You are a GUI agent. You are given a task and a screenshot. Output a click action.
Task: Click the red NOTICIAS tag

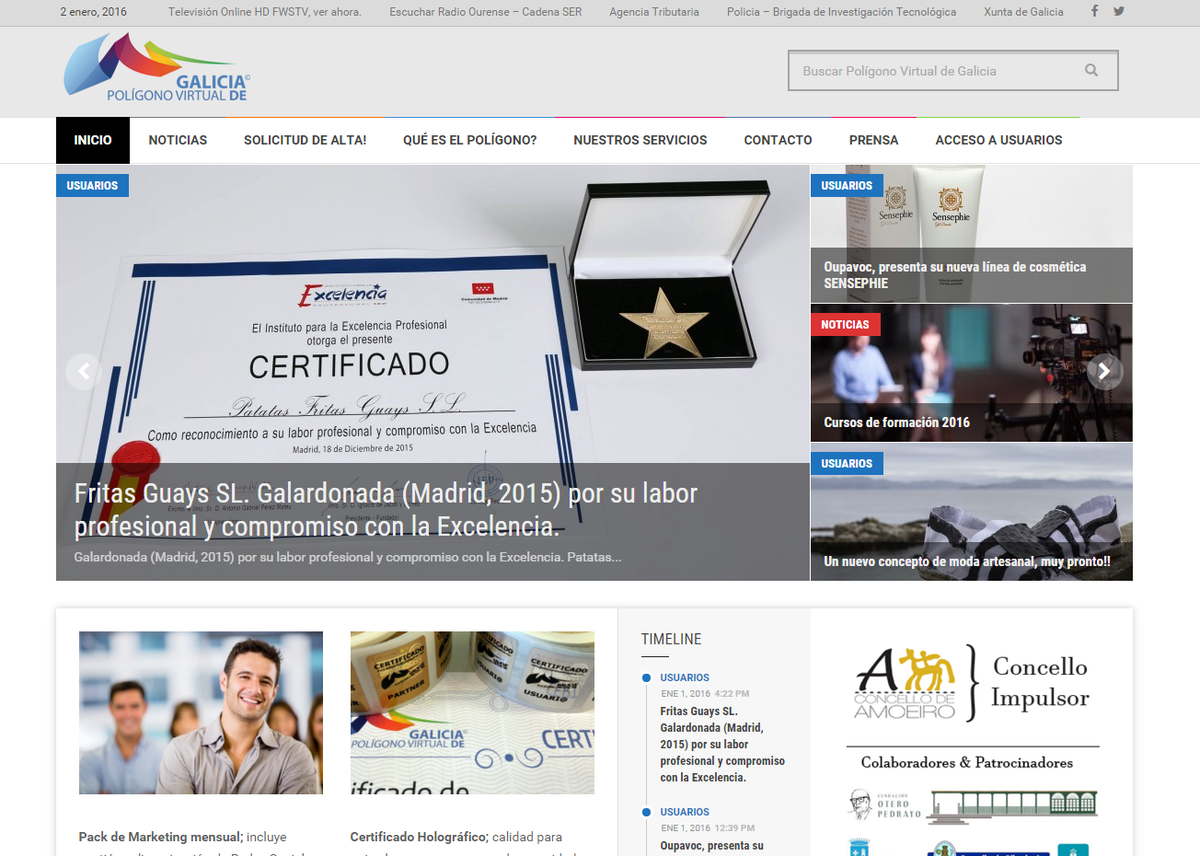(x=845, y=325)
